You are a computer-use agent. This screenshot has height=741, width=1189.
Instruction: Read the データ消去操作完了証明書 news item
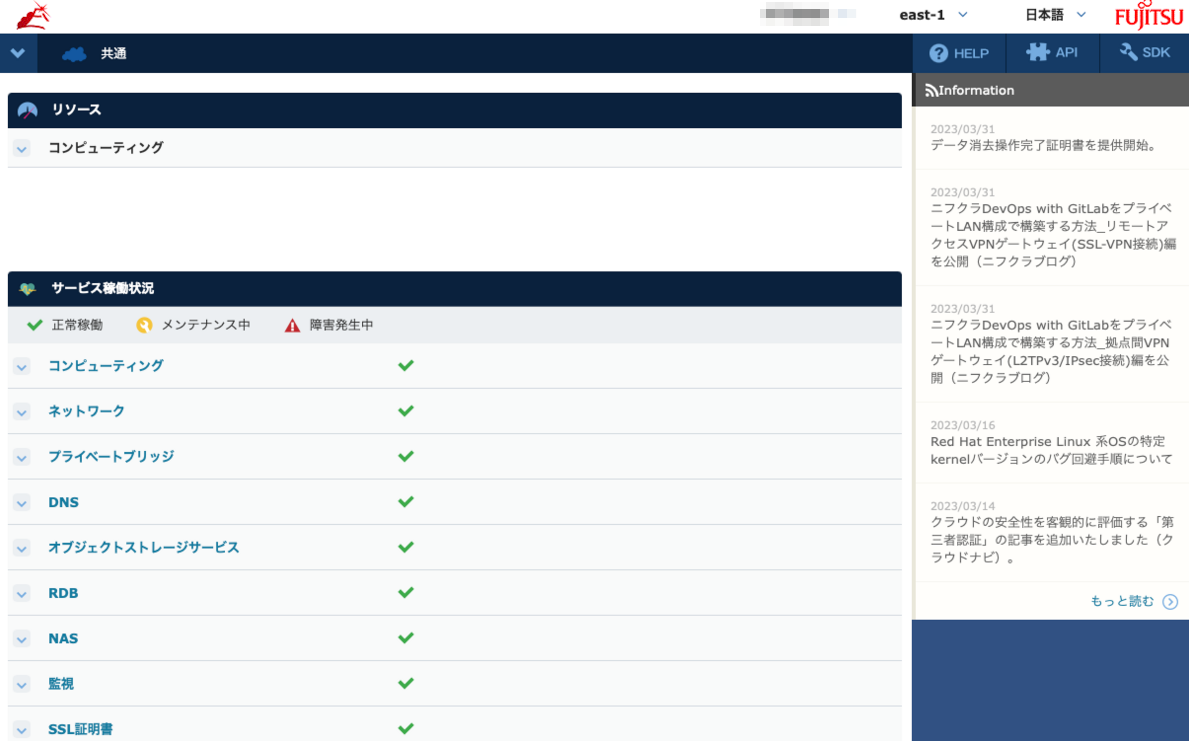pyautogui.click(x=1043, y=145)
